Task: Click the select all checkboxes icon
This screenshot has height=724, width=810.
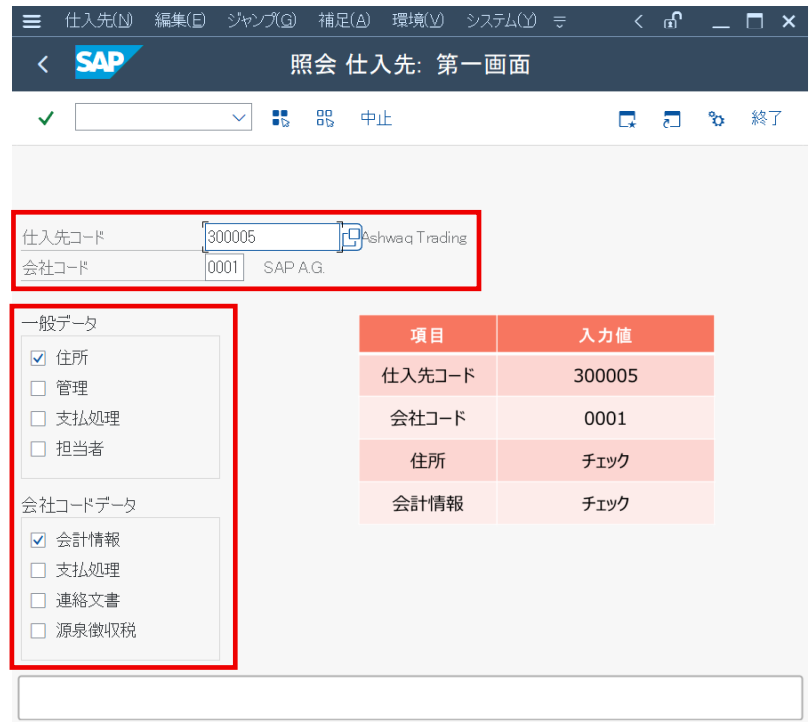Action: pos(281,118)
